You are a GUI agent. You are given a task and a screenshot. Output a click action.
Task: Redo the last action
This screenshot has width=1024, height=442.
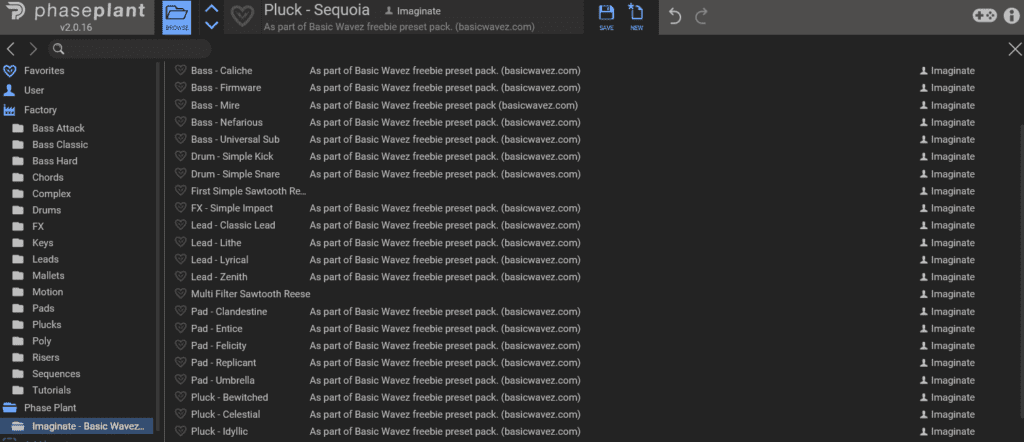coord(701,17)
